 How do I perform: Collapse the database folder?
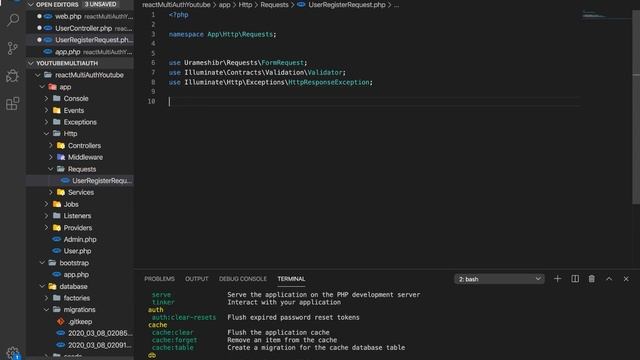click(x=42, y=287)
